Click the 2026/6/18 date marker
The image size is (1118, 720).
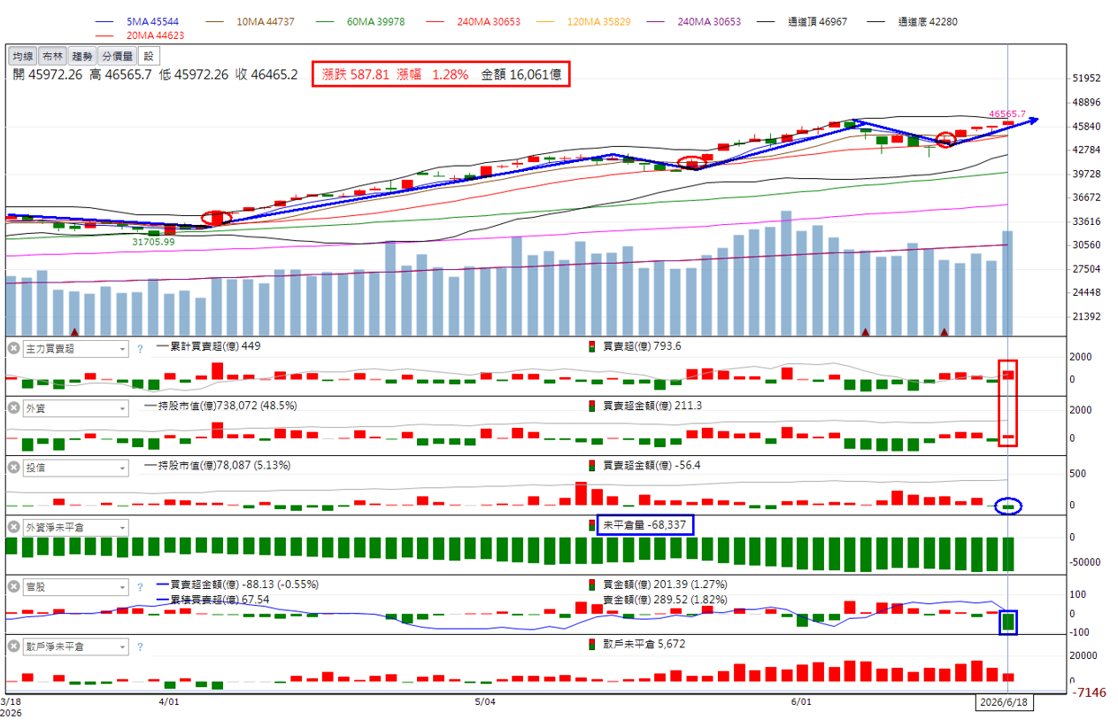pyautogui.click(x=1003, y=702)
